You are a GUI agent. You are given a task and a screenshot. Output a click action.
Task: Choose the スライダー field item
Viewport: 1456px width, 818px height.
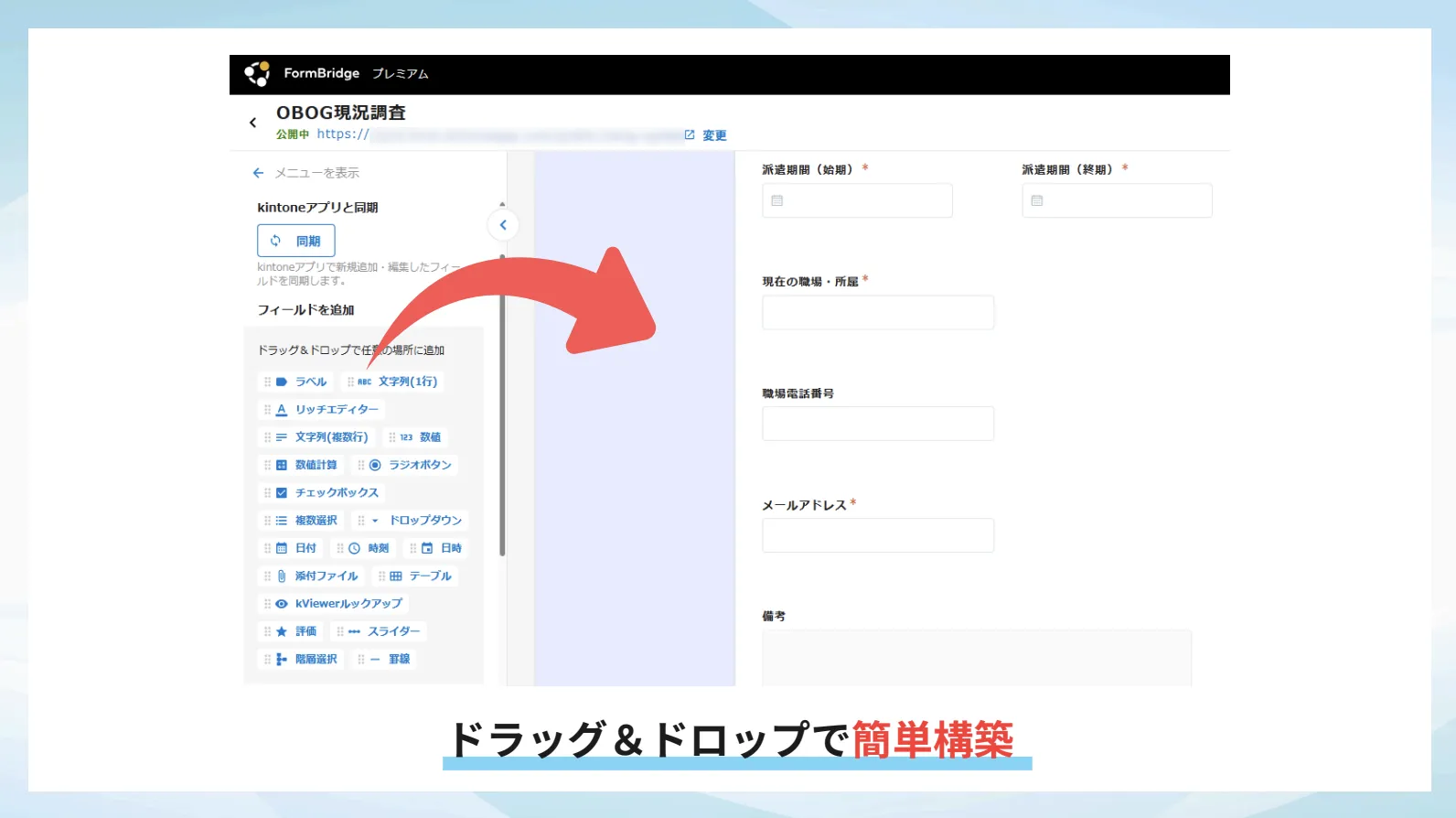click(384, 631)
